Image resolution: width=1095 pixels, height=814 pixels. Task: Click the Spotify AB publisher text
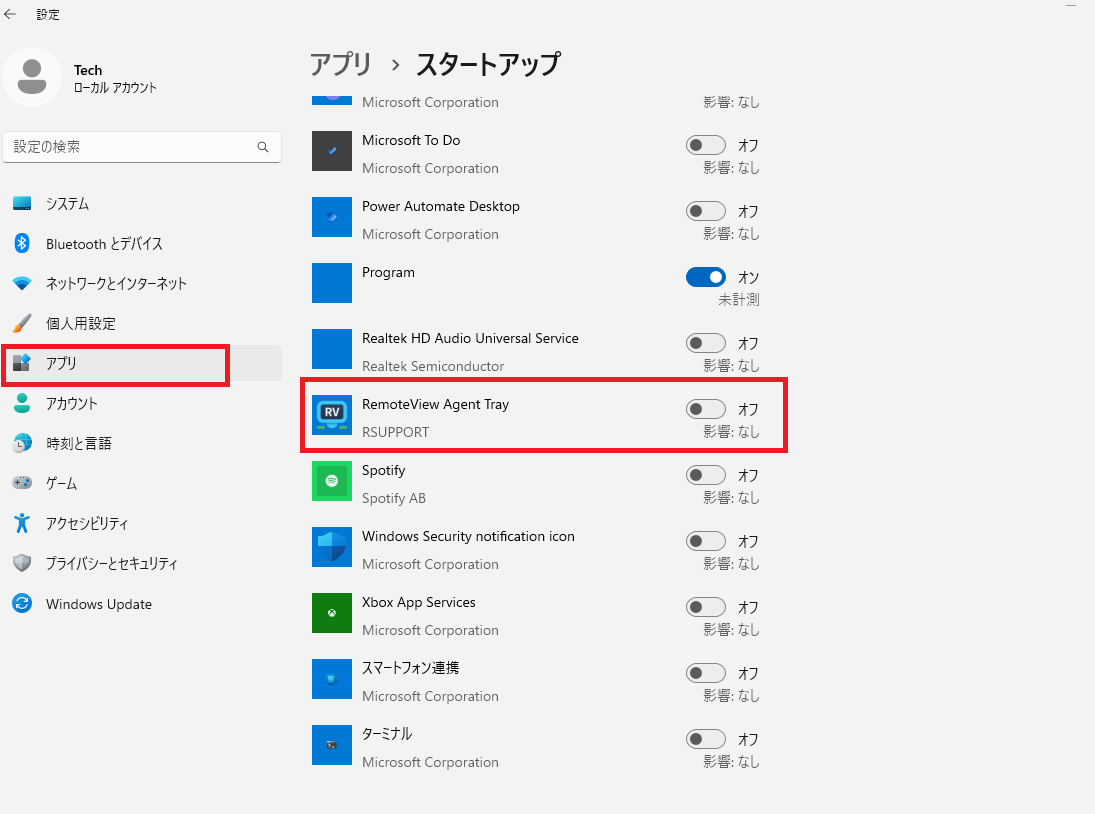[394, 498]
